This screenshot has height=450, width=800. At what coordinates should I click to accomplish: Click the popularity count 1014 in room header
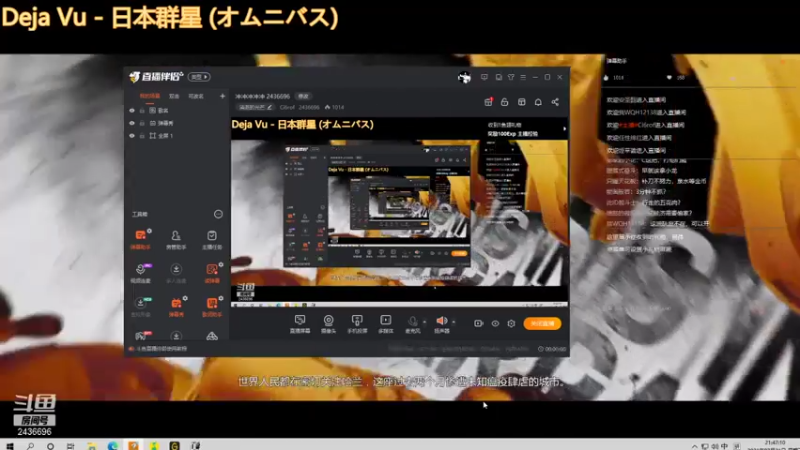(335, 107)
